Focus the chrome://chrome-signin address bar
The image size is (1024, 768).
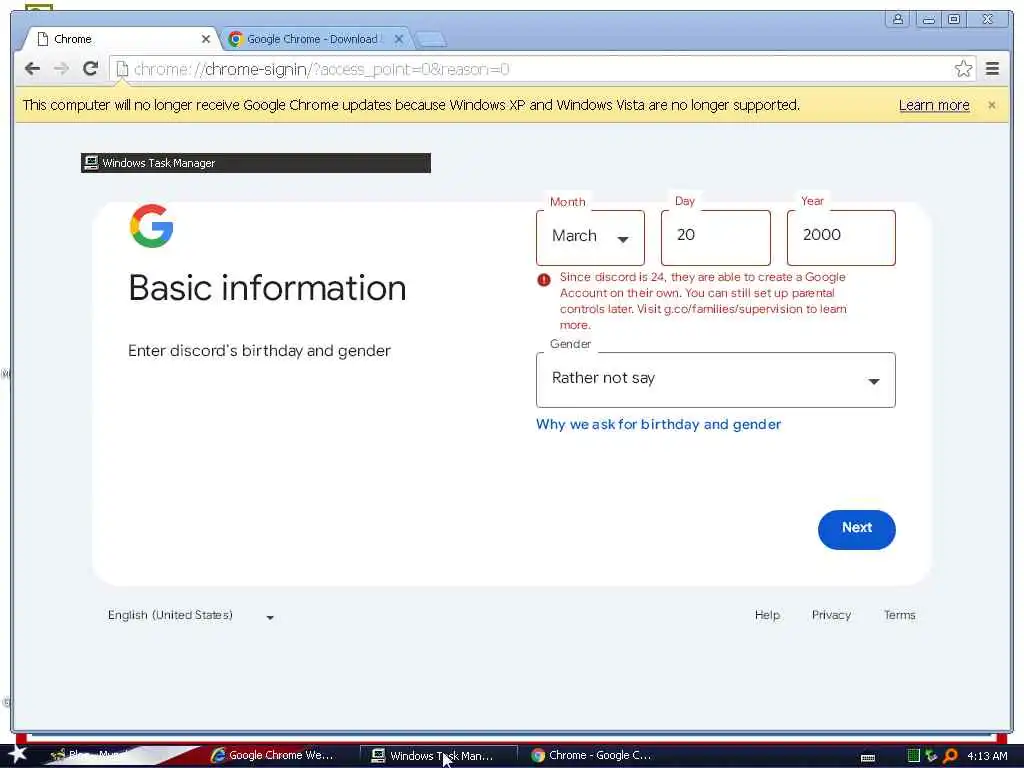[542, 69]
